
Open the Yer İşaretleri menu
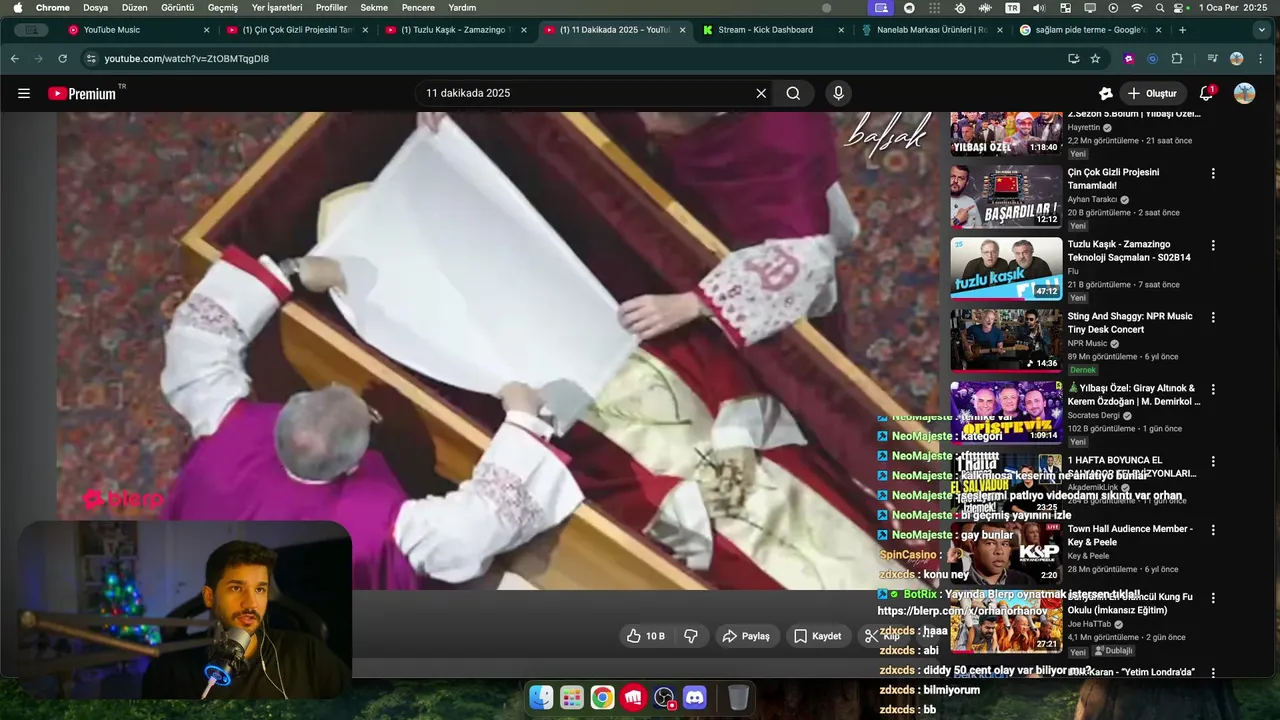click(277, 8)
